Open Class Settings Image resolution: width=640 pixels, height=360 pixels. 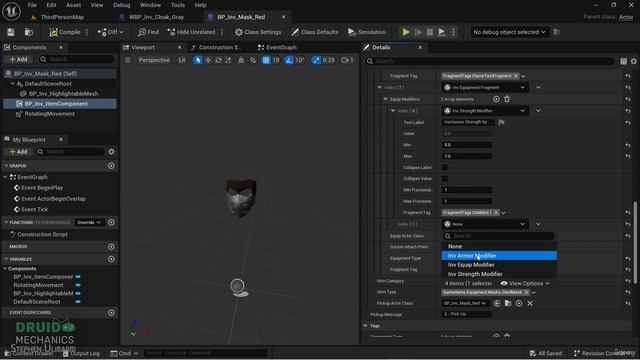coord(258,32)
